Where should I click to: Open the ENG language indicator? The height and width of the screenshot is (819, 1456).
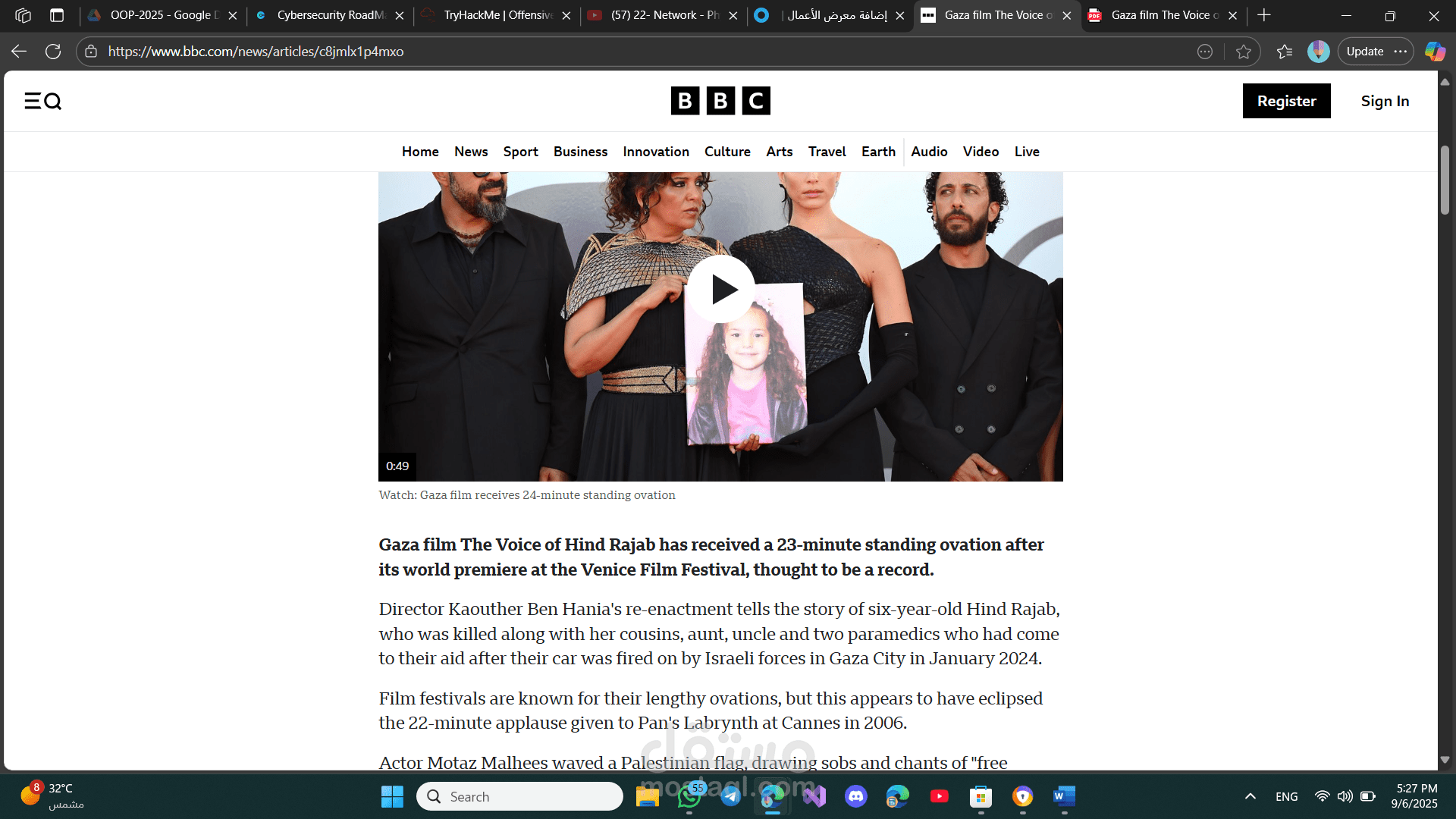click(1286, 797)
